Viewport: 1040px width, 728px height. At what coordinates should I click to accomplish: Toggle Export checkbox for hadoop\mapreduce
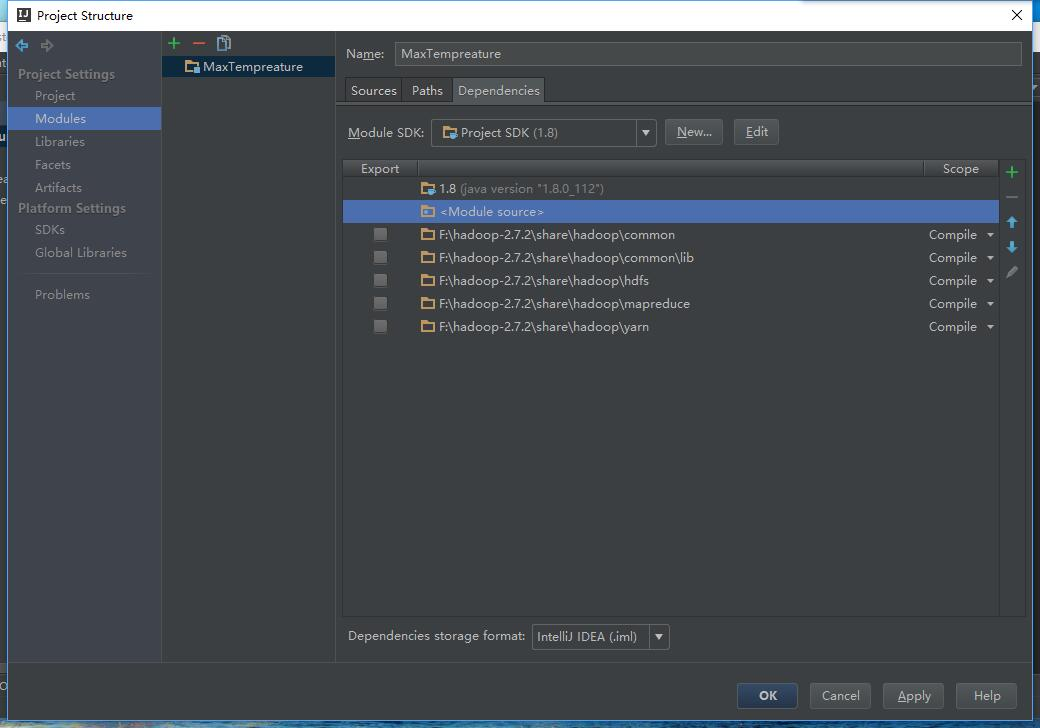(x=380, y=303)
